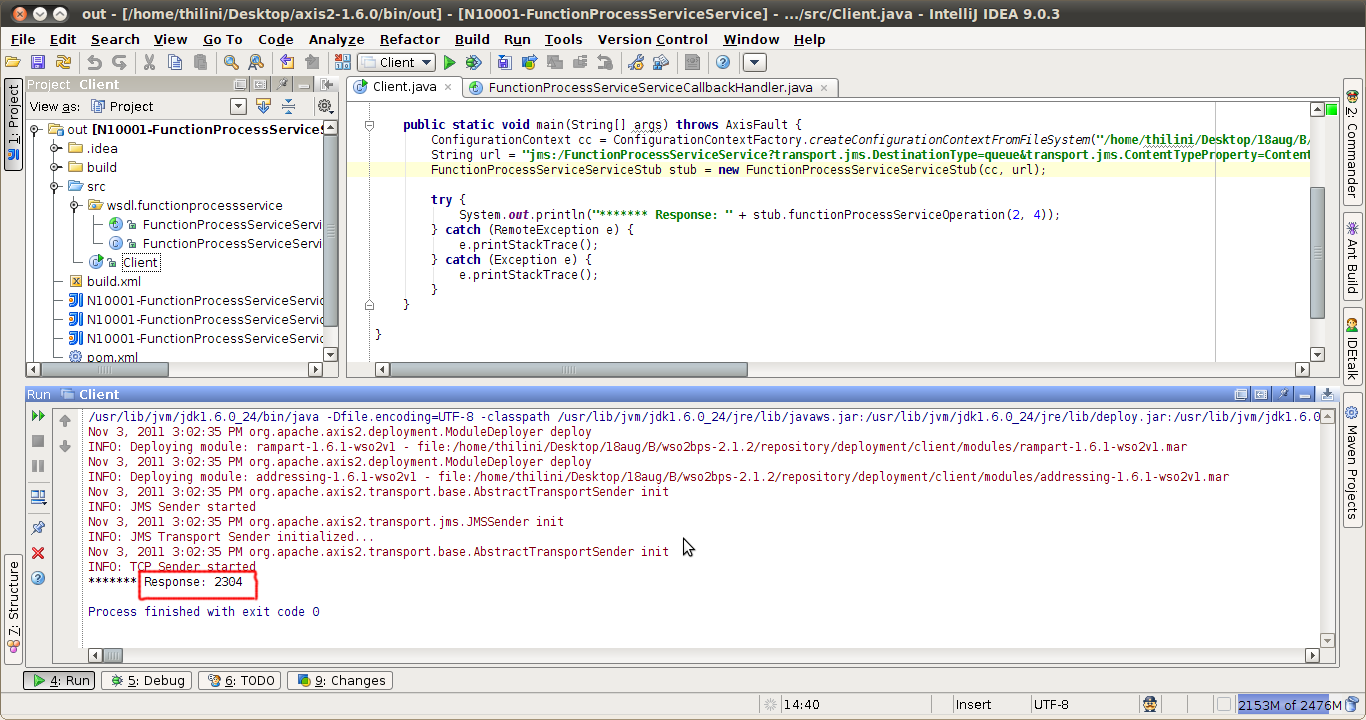Start debugging with the Debug toolbar icon

tap(473, 62)
